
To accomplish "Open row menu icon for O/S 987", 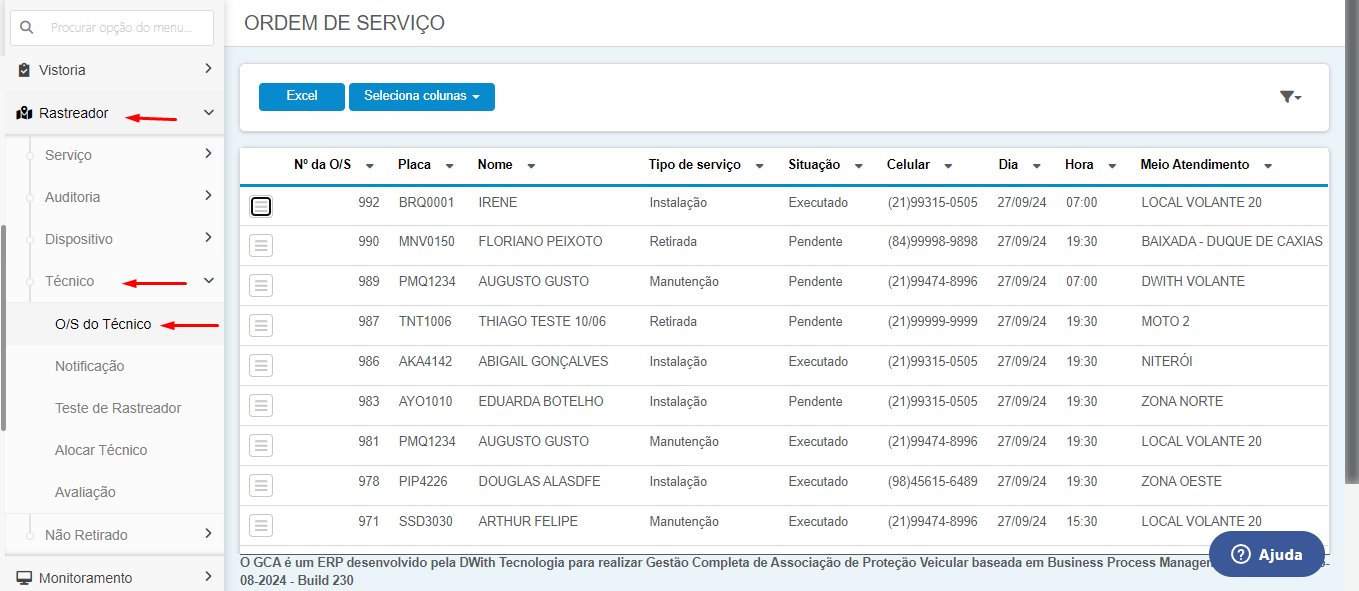I will [261, 325].
